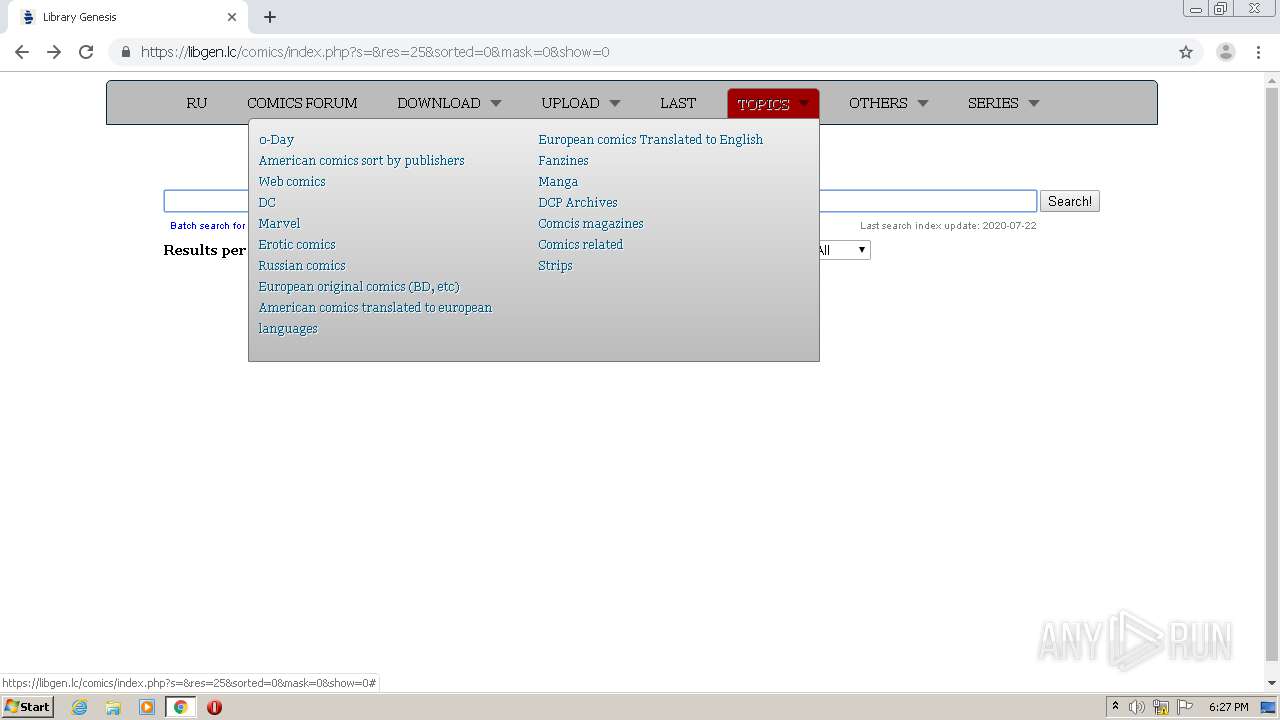Expand the DOWNLOAD dropdown menu
This screenshot has width=1280, height=720.
tap(449, 103)
